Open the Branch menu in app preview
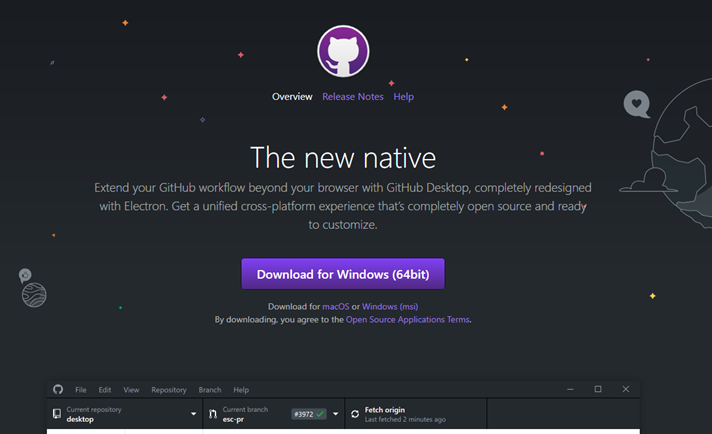Image resolution: width=712 pixels, height=434 pixels. click(x=210, y=390)
